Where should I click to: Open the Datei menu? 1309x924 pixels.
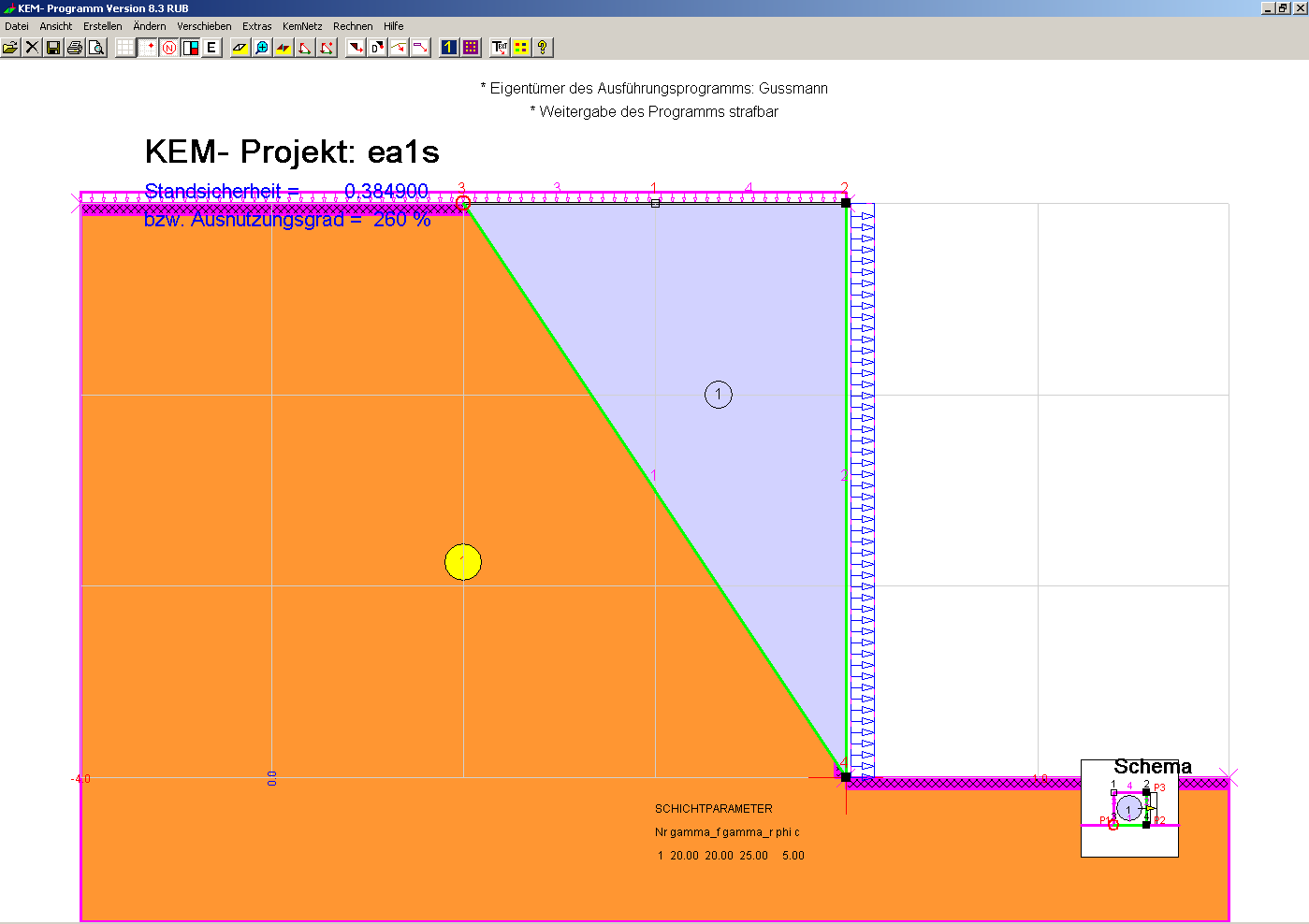click(x=17, y=26)
